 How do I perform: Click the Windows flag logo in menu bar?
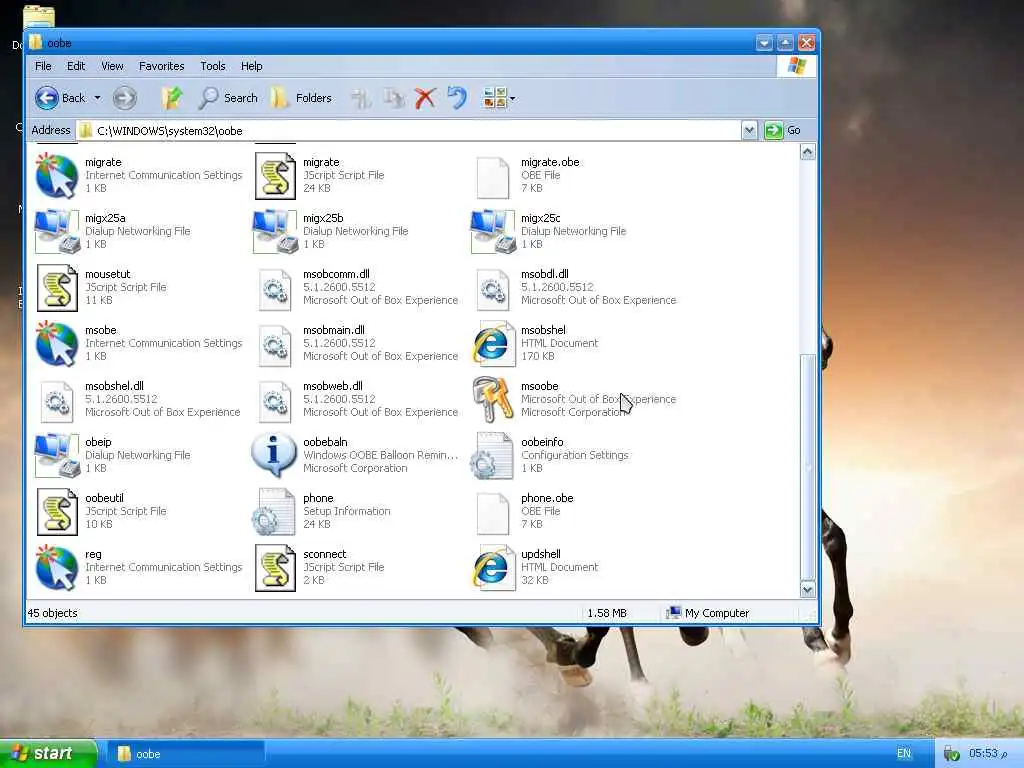point(797,66)
